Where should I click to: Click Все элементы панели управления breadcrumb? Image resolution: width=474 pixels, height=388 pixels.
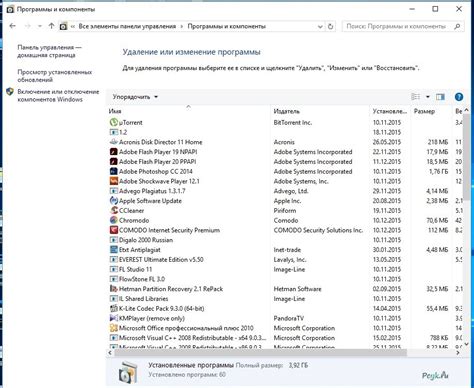[127, 26]
